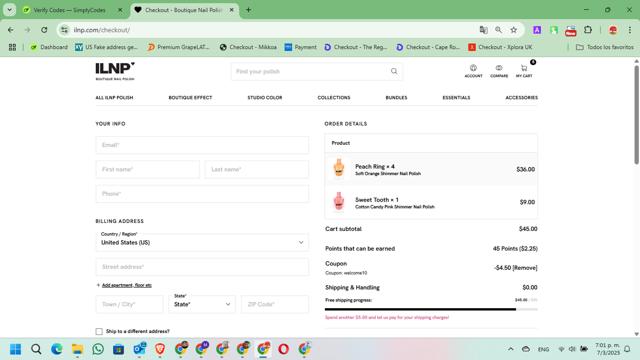Open Brave browser from taskbar
This screenshot has width=640, height=360.
(160, 349)
